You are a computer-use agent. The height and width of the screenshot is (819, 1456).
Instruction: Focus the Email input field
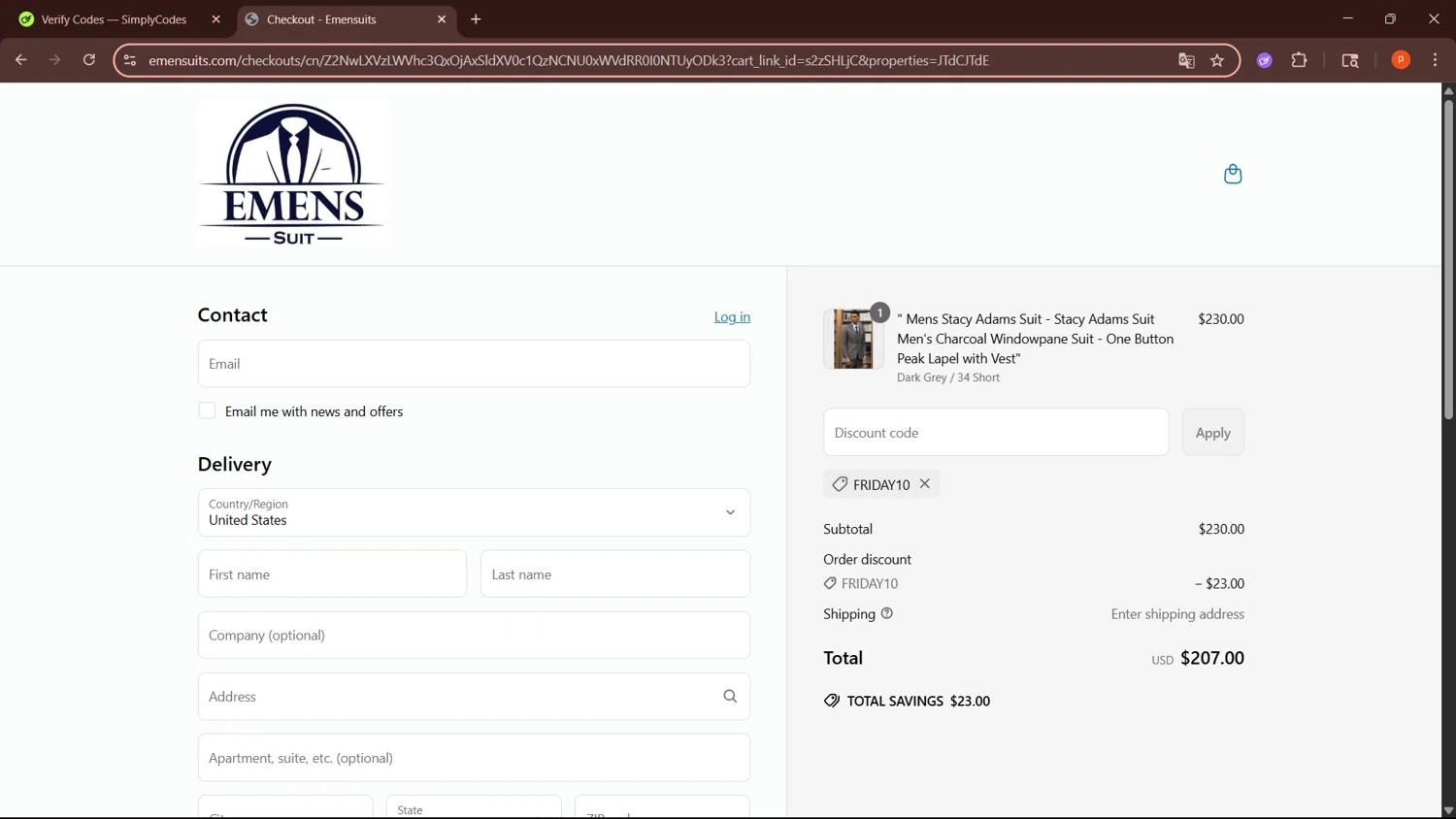(x=474, y=364)
